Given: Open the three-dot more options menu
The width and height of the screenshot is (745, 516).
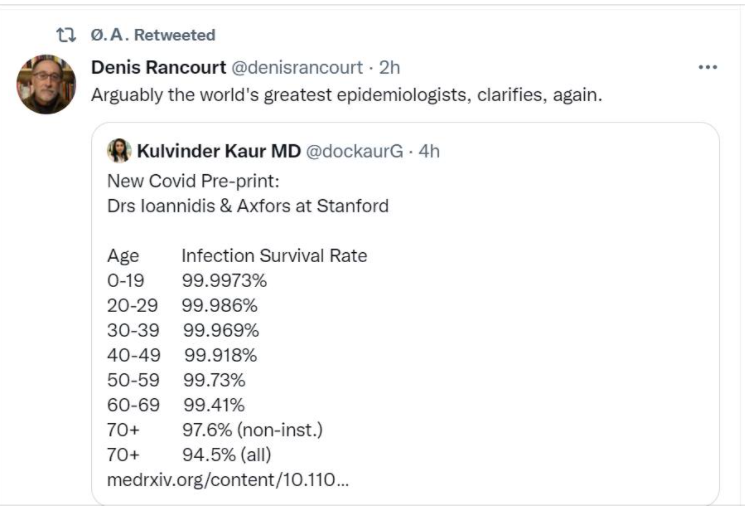Looking at the screenshot, I should coord(708,67).
